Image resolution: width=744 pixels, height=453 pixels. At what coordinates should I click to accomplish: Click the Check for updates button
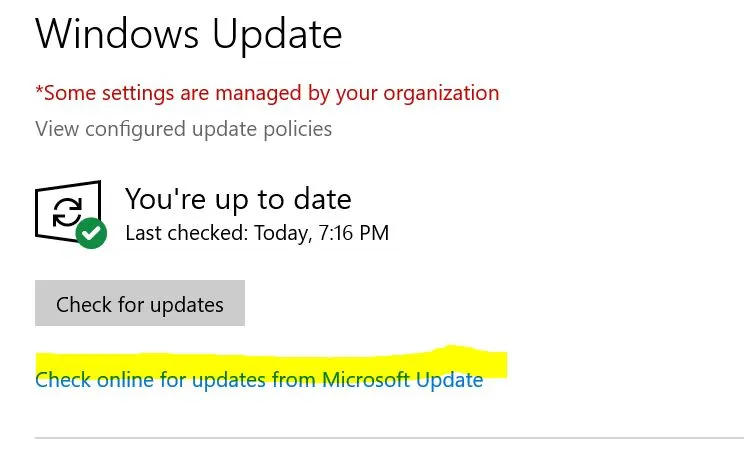[140, 303]
